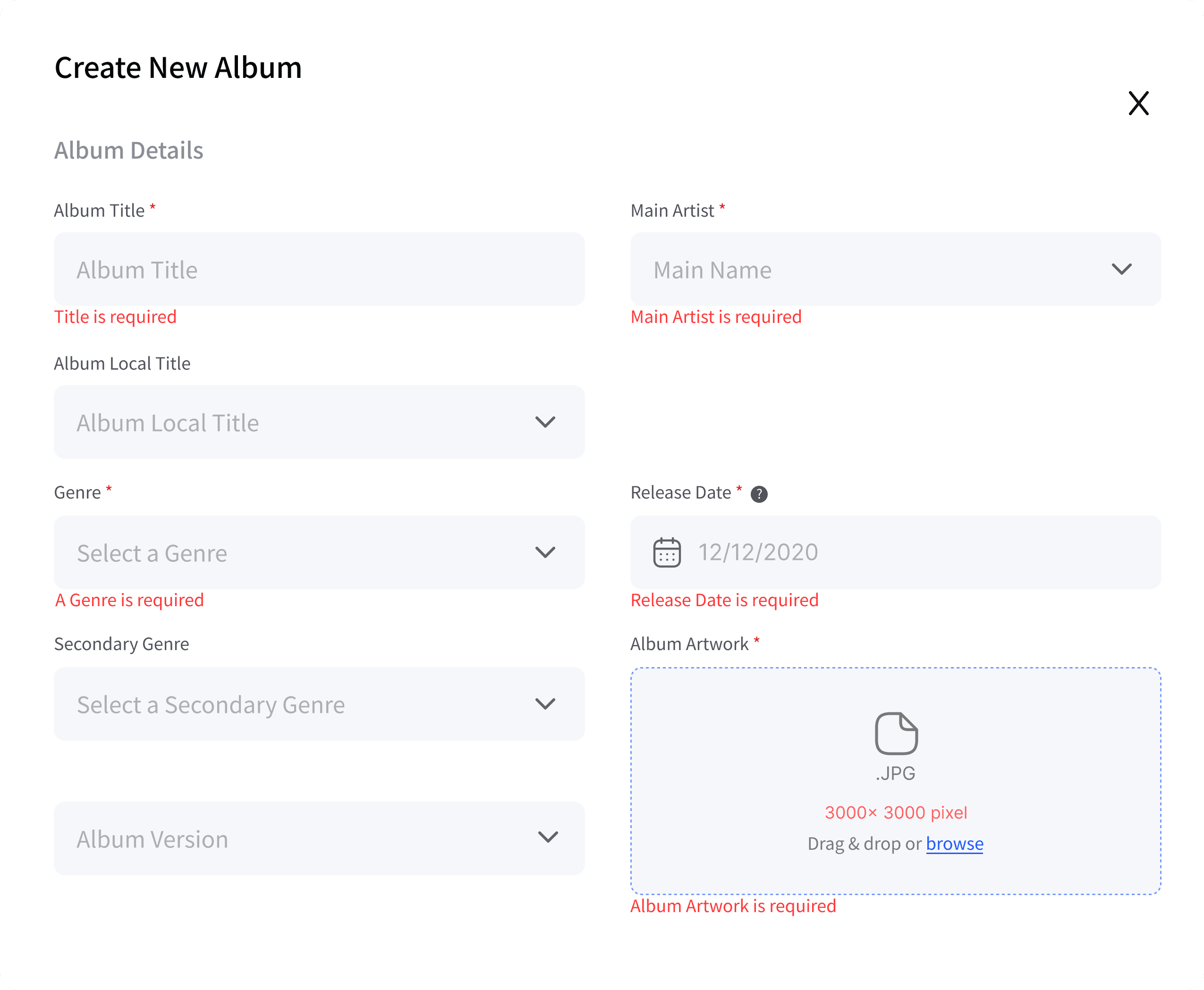Open the calendar icon in Release Date
1204x990 pixels.
(x=667, y=552)
